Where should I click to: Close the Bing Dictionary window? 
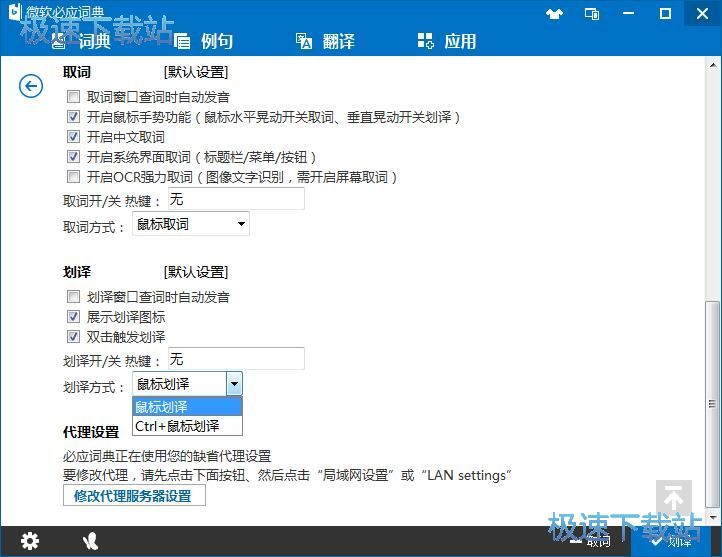pyautogui.click(x=702, y=14)
